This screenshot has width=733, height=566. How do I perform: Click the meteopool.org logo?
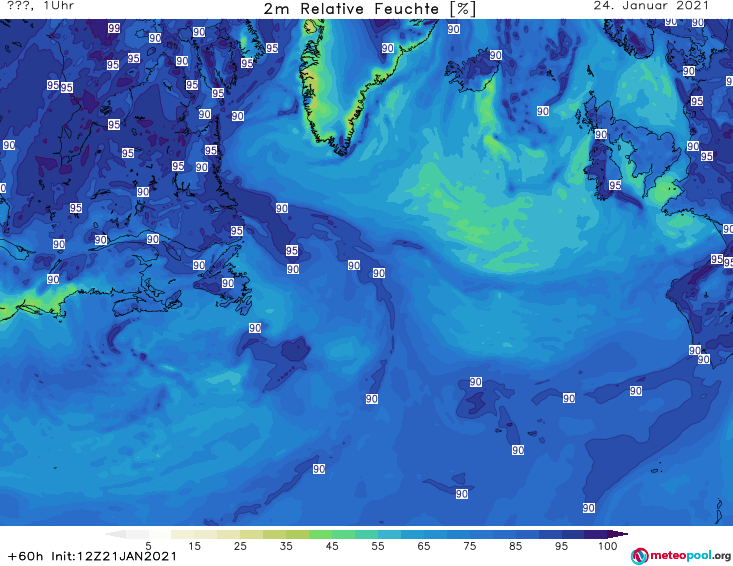click(681, 556)
